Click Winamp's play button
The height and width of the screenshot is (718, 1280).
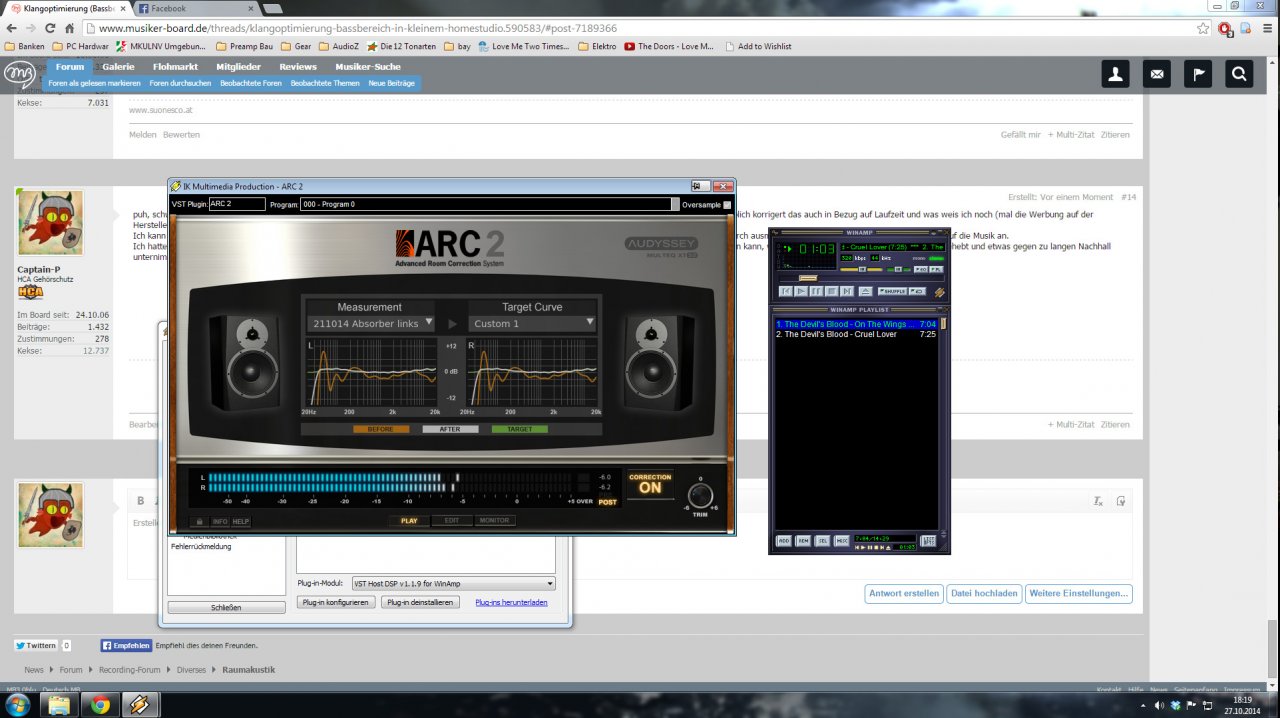[801, 291]
